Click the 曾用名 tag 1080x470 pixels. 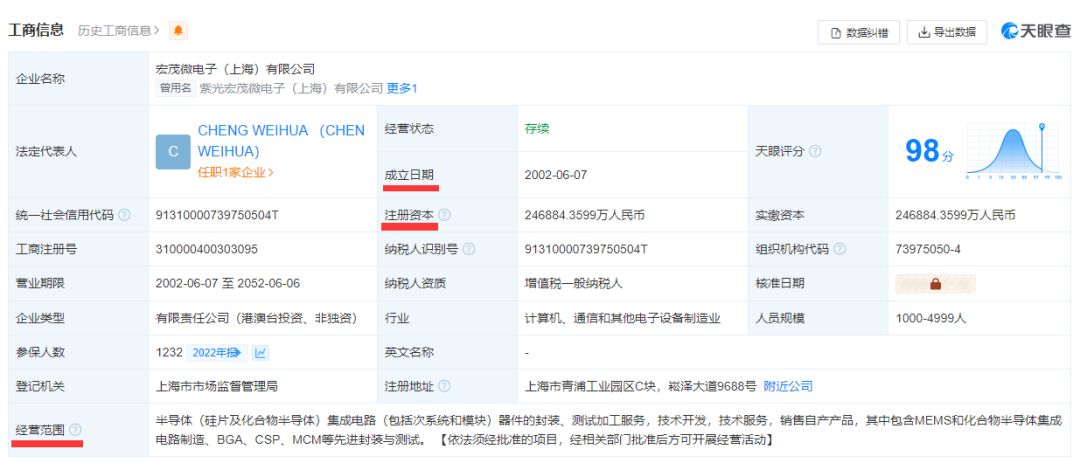[x=176, y=88]
